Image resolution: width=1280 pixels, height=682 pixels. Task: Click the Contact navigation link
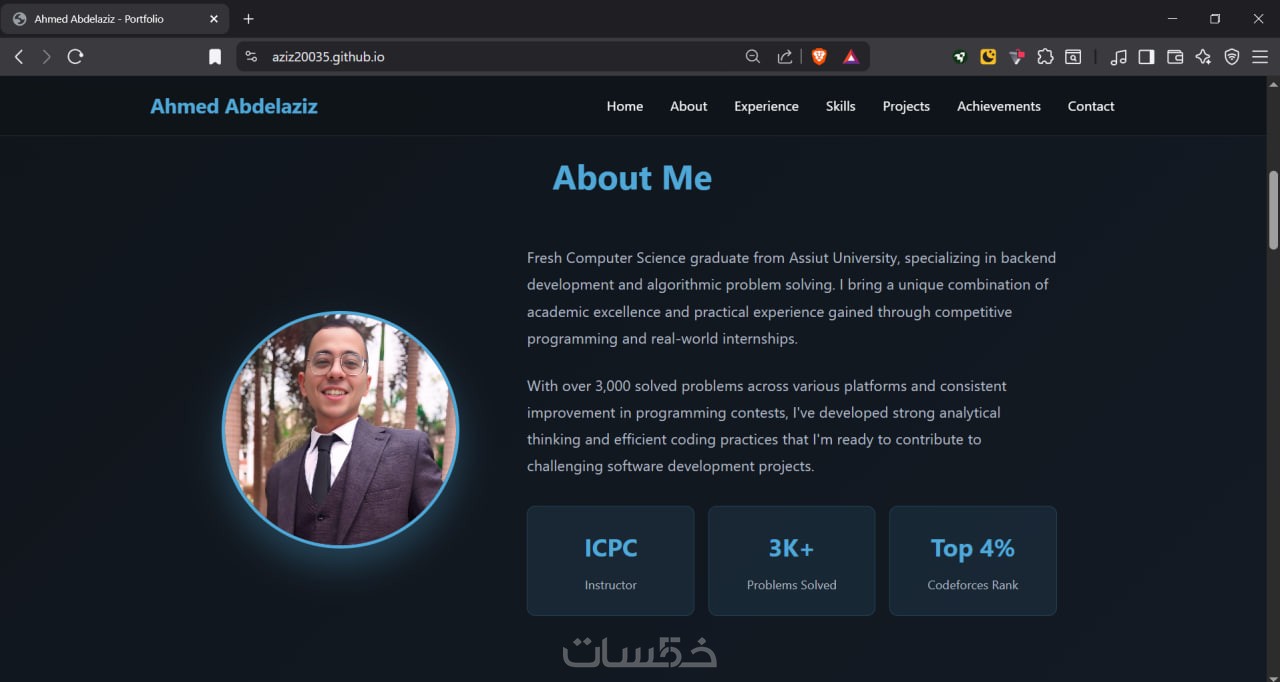tap(1091, 106)
